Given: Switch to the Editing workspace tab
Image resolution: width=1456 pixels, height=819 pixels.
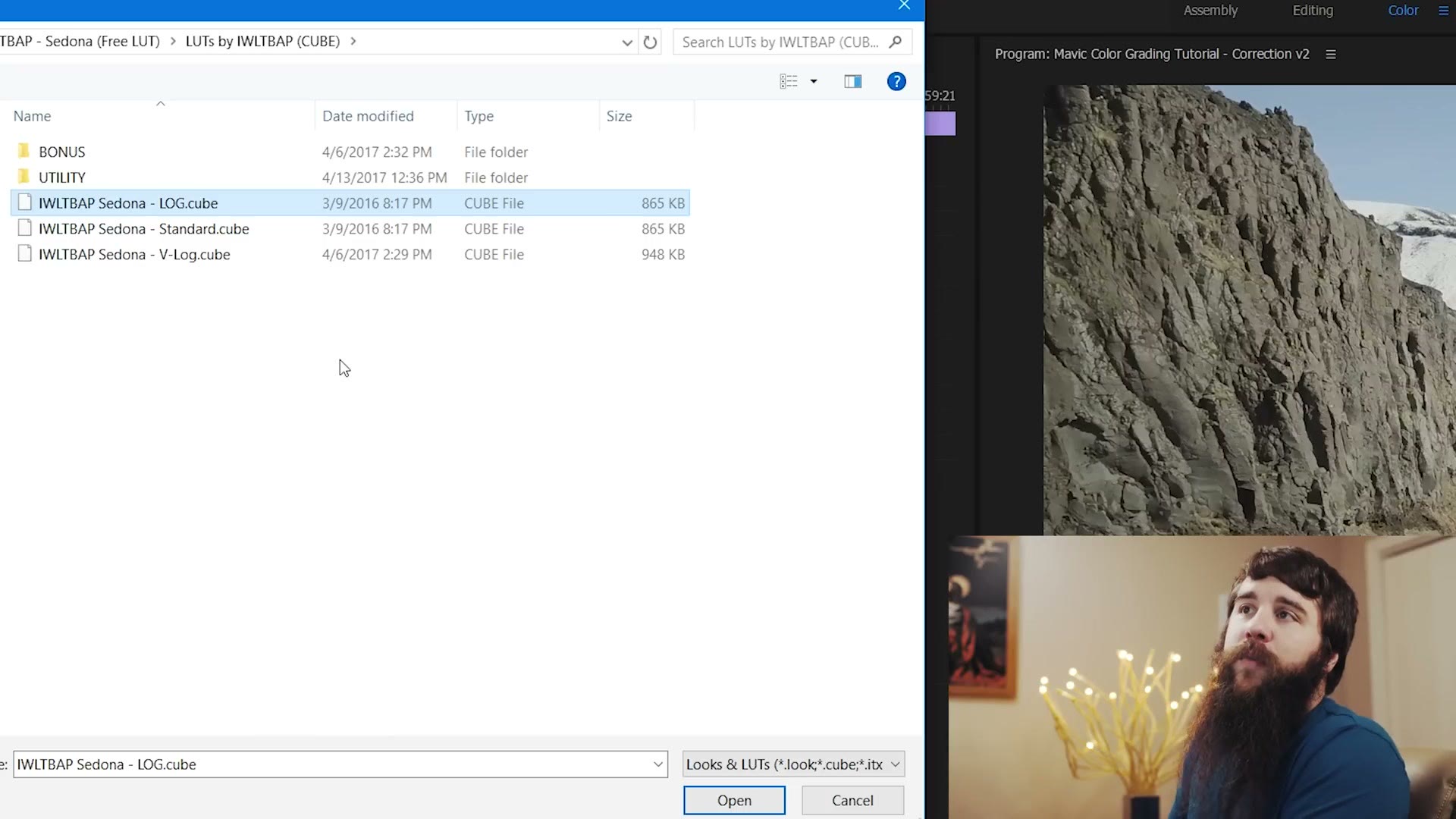Looking at the screenshot, I should (x=1313, y=11).
